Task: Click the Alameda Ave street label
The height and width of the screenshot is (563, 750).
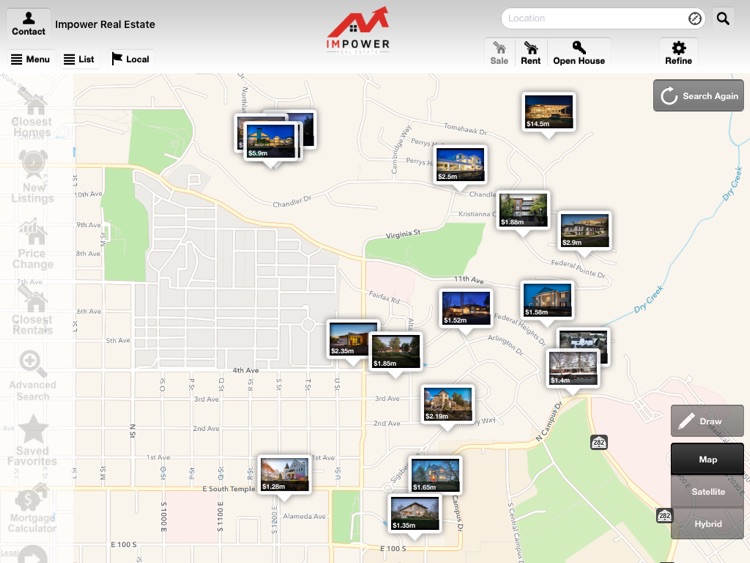Action: [x=304, y=516]
